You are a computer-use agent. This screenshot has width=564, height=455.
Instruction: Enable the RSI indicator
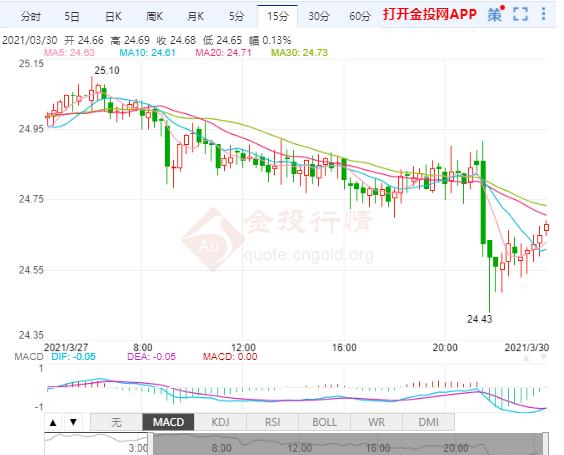point(272,422)
